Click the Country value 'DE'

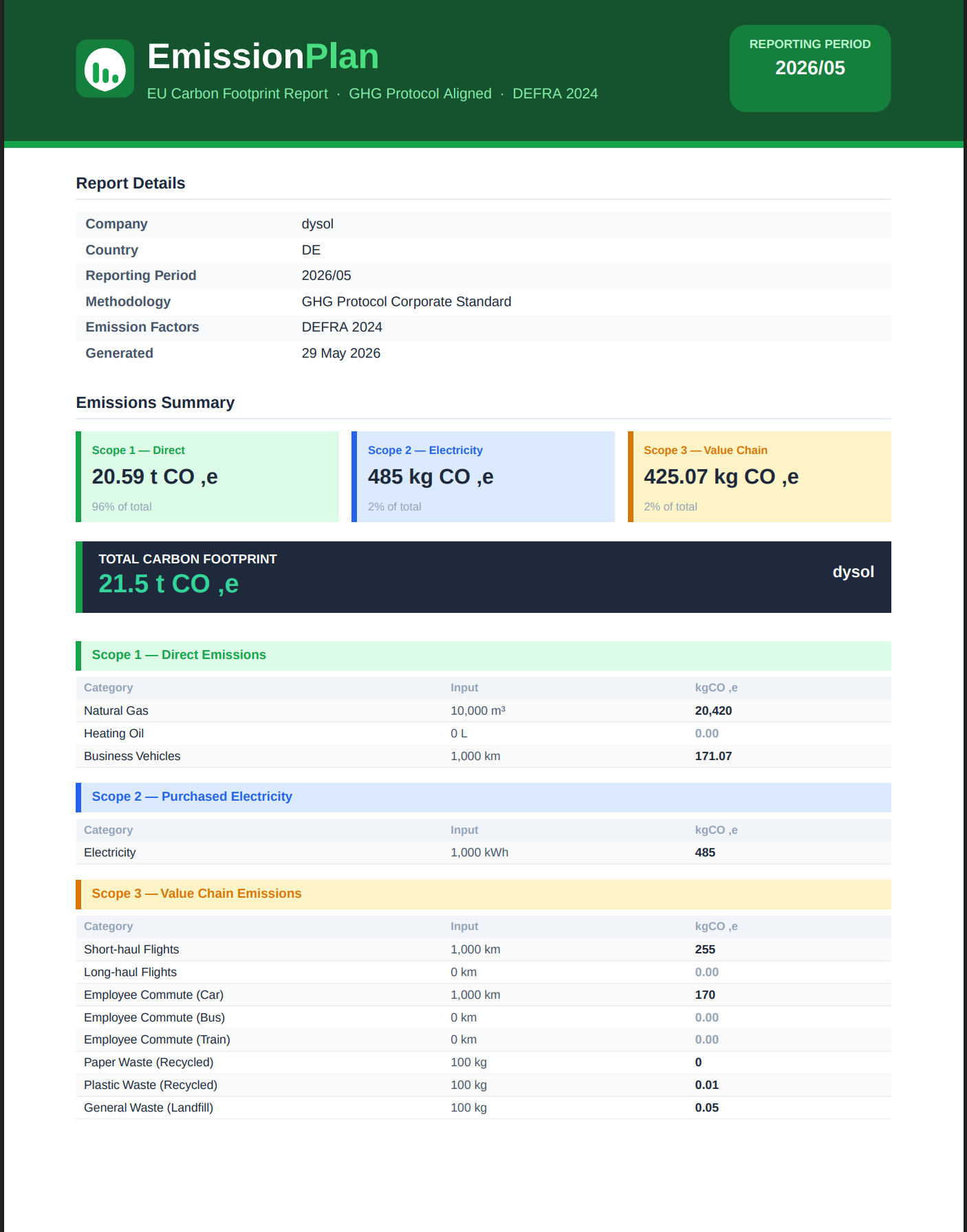pyautogui.click(x=311, y=250)
